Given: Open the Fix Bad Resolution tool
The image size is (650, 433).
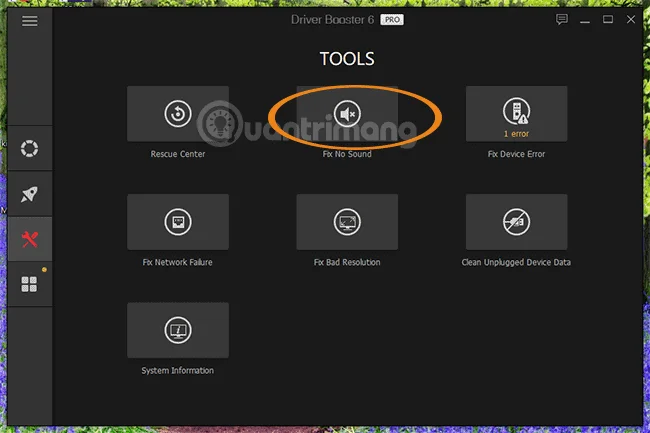Looking at the screenshot, I should click(347, 222).
